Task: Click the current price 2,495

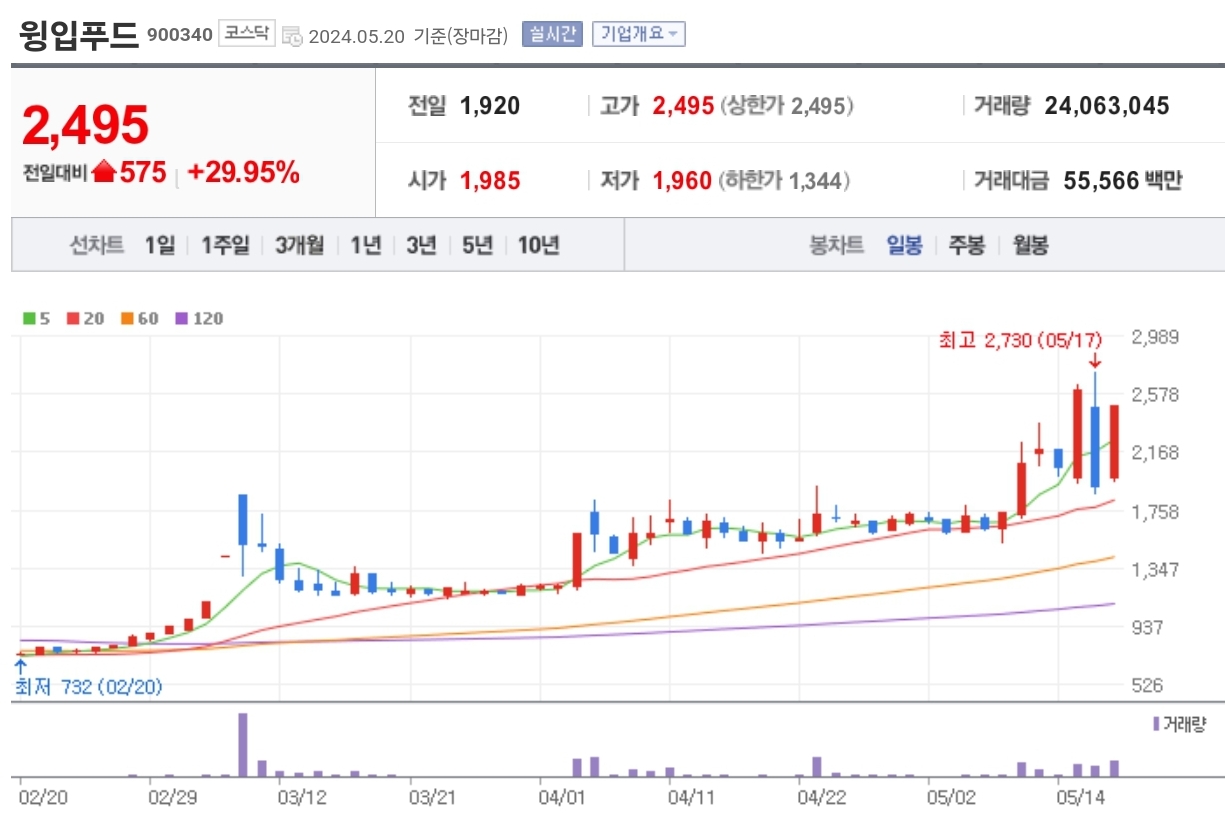Action: pos(85,125)
